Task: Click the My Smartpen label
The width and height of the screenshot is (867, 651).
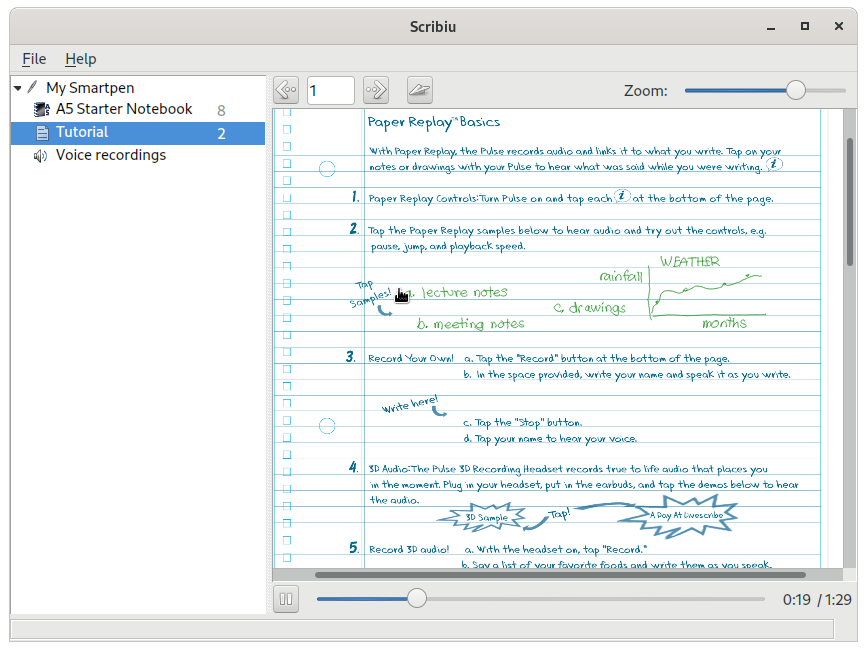Action: [90, 87]
